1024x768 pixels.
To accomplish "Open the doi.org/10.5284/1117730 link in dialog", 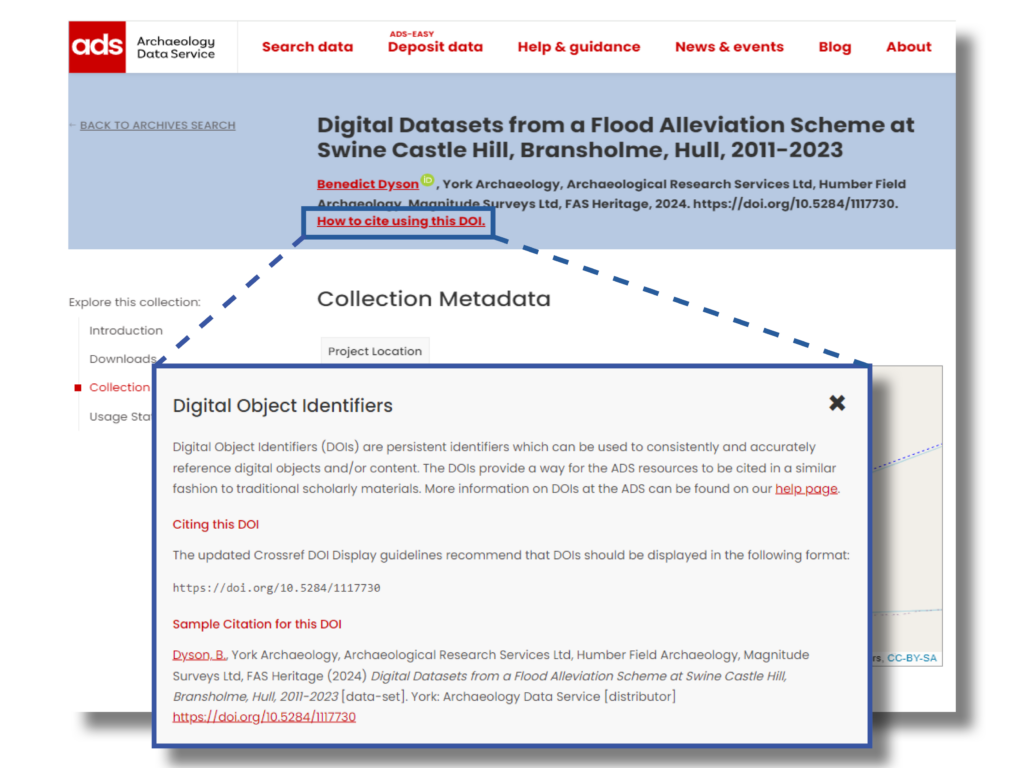I will click(264, 717).
